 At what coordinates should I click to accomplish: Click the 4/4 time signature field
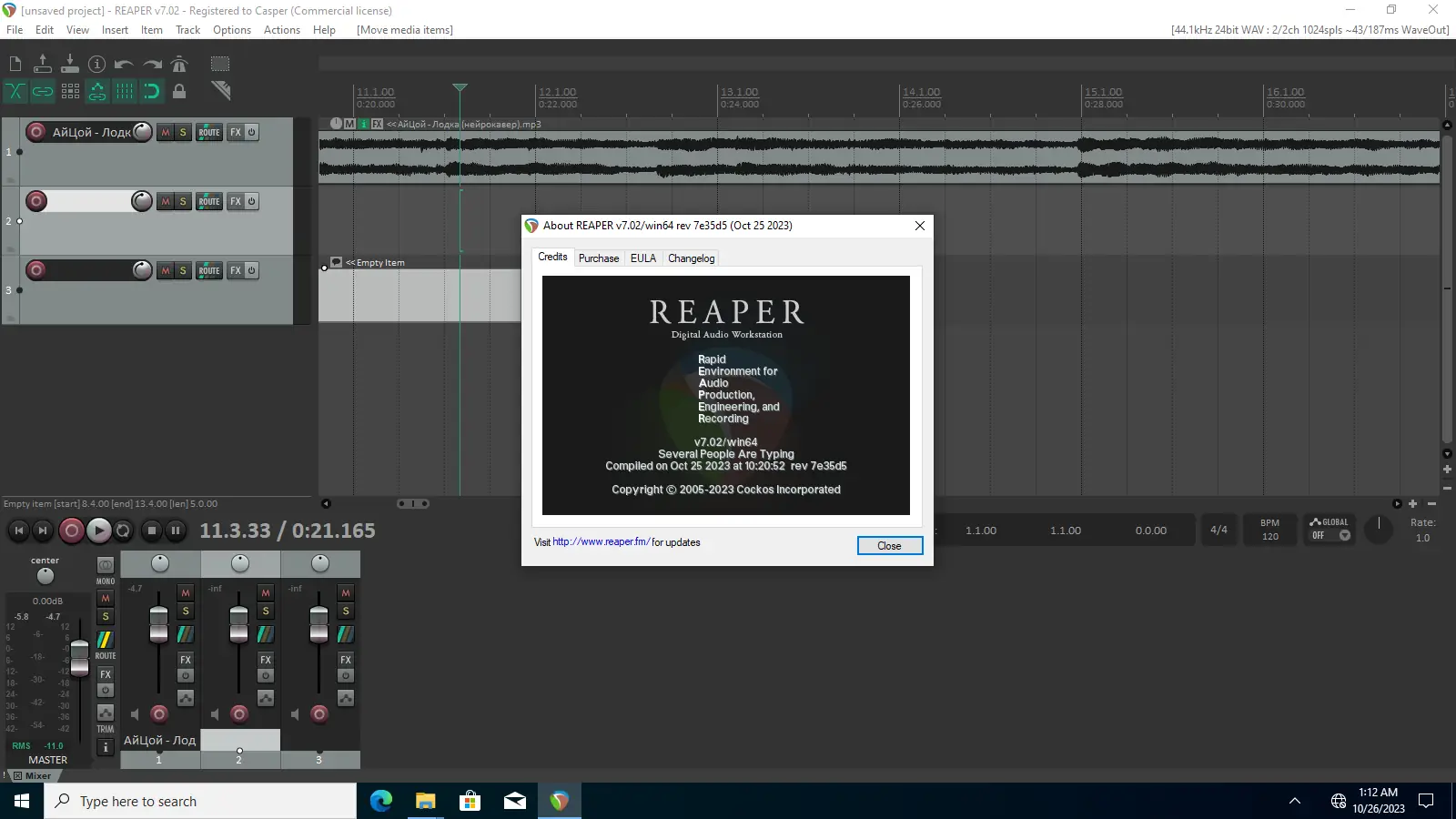1218,530
